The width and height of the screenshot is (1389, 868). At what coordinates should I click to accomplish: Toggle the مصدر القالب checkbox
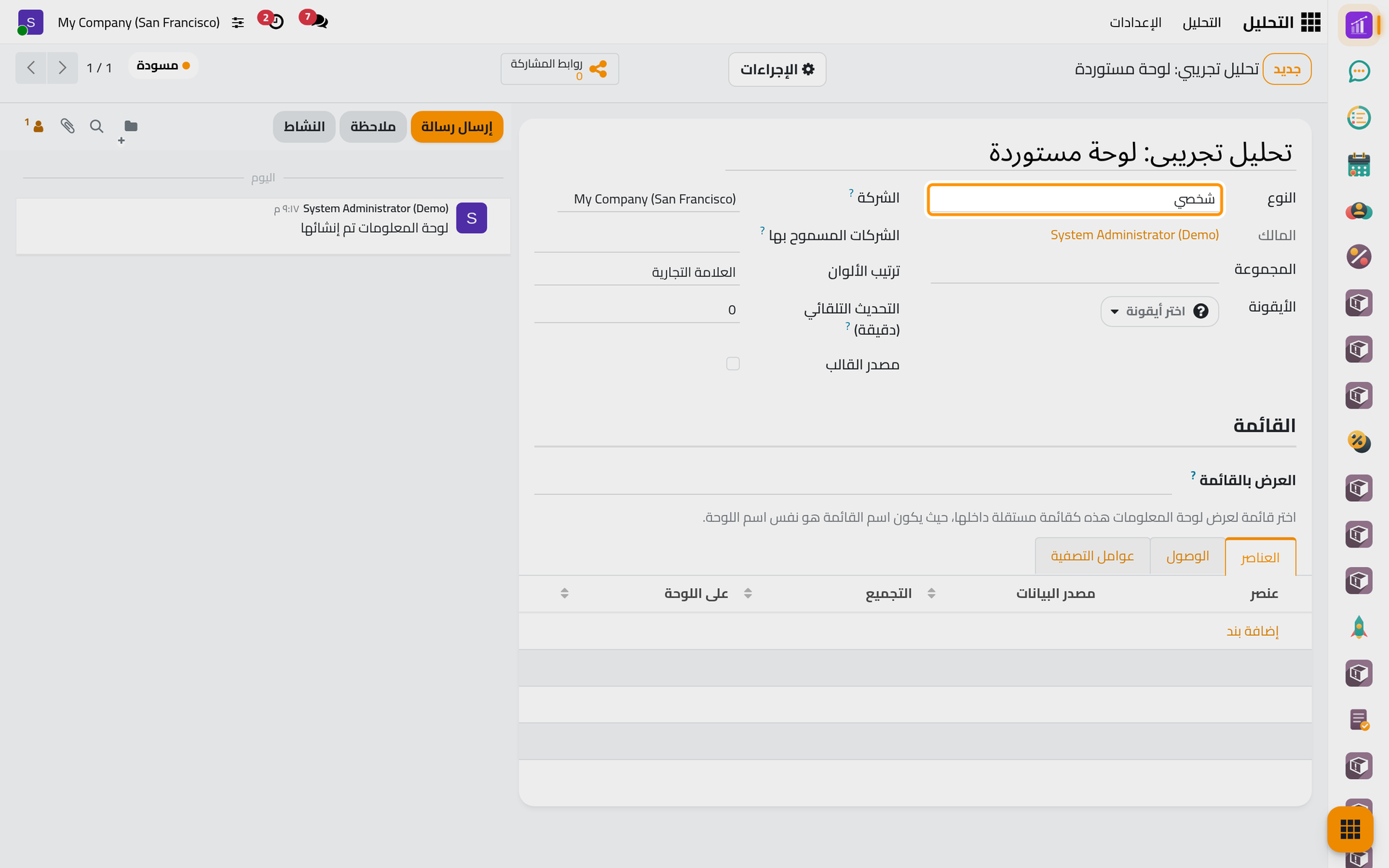[733, 364]
